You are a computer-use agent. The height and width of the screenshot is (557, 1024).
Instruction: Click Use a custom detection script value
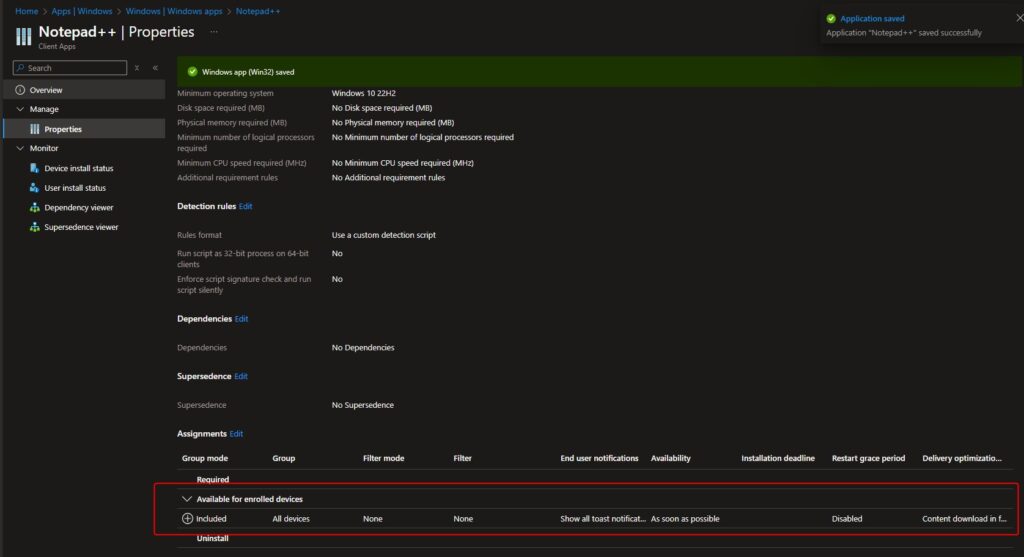[384, 235]
